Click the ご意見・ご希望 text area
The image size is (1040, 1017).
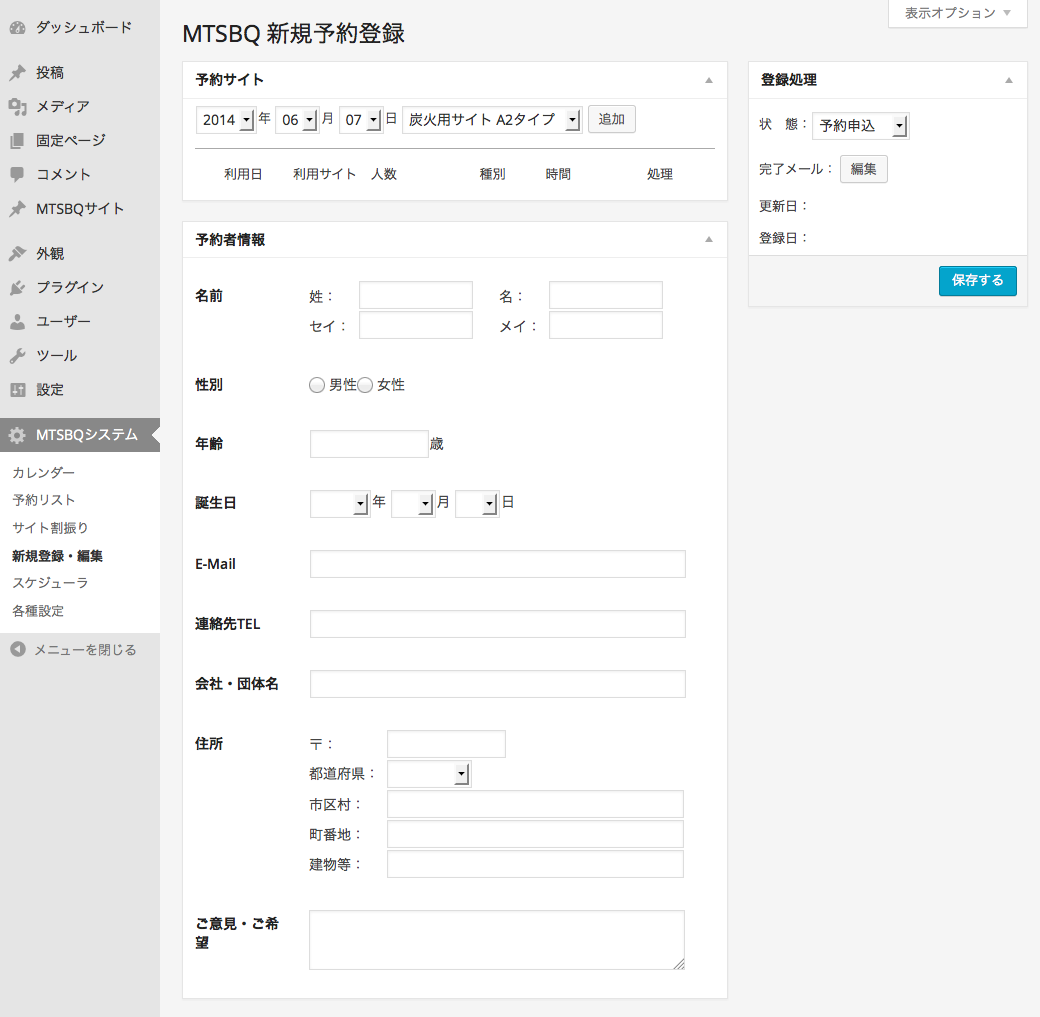click(x=497, y=940)
